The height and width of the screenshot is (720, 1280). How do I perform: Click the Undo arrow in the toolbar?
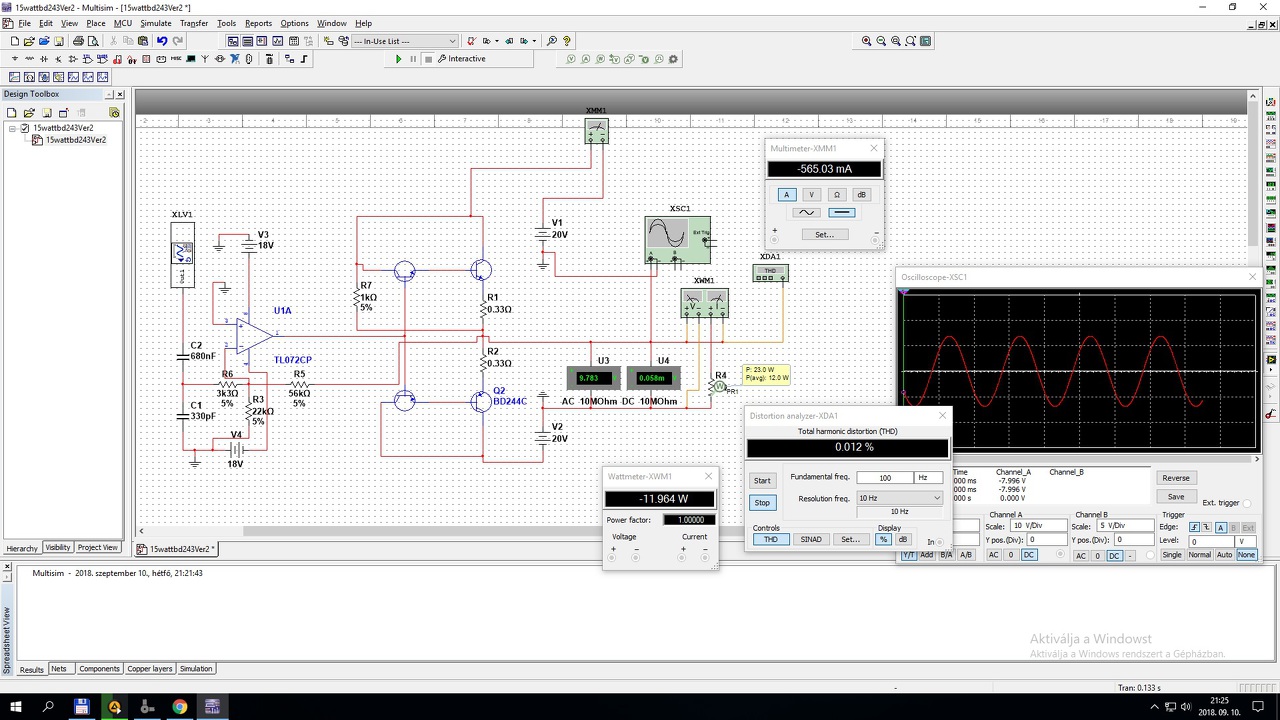tap(162, 41)
